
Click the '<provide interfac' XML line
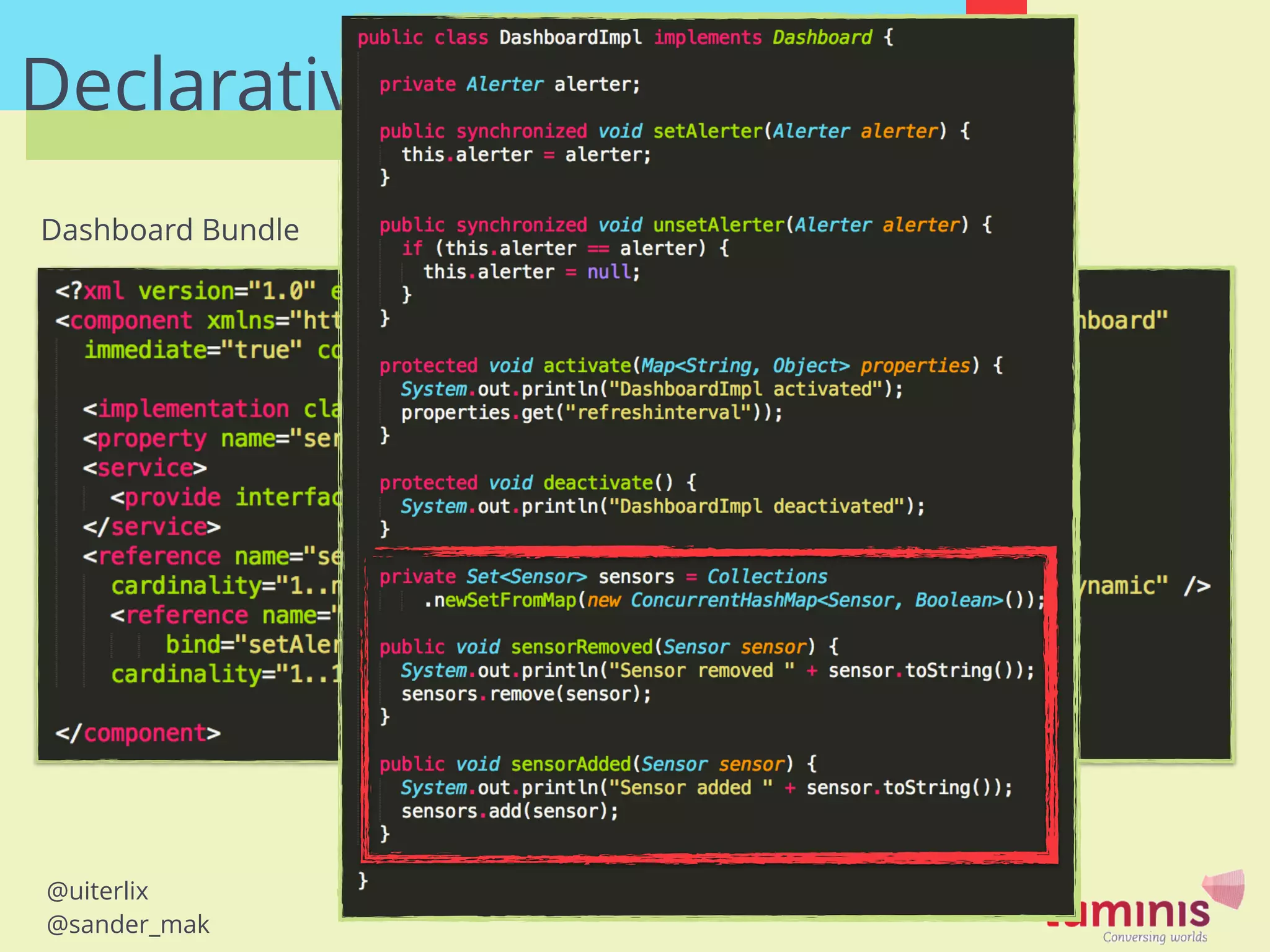(226, 498)
